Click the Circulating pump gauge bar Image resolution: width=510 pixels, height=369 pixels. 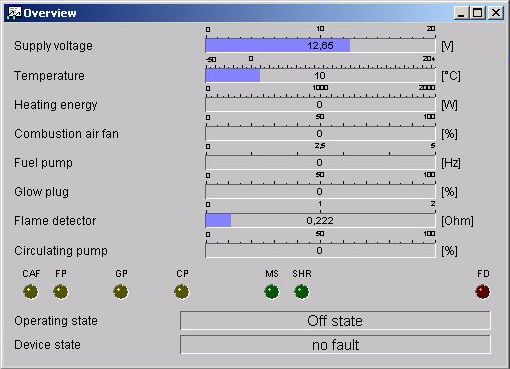320,251
